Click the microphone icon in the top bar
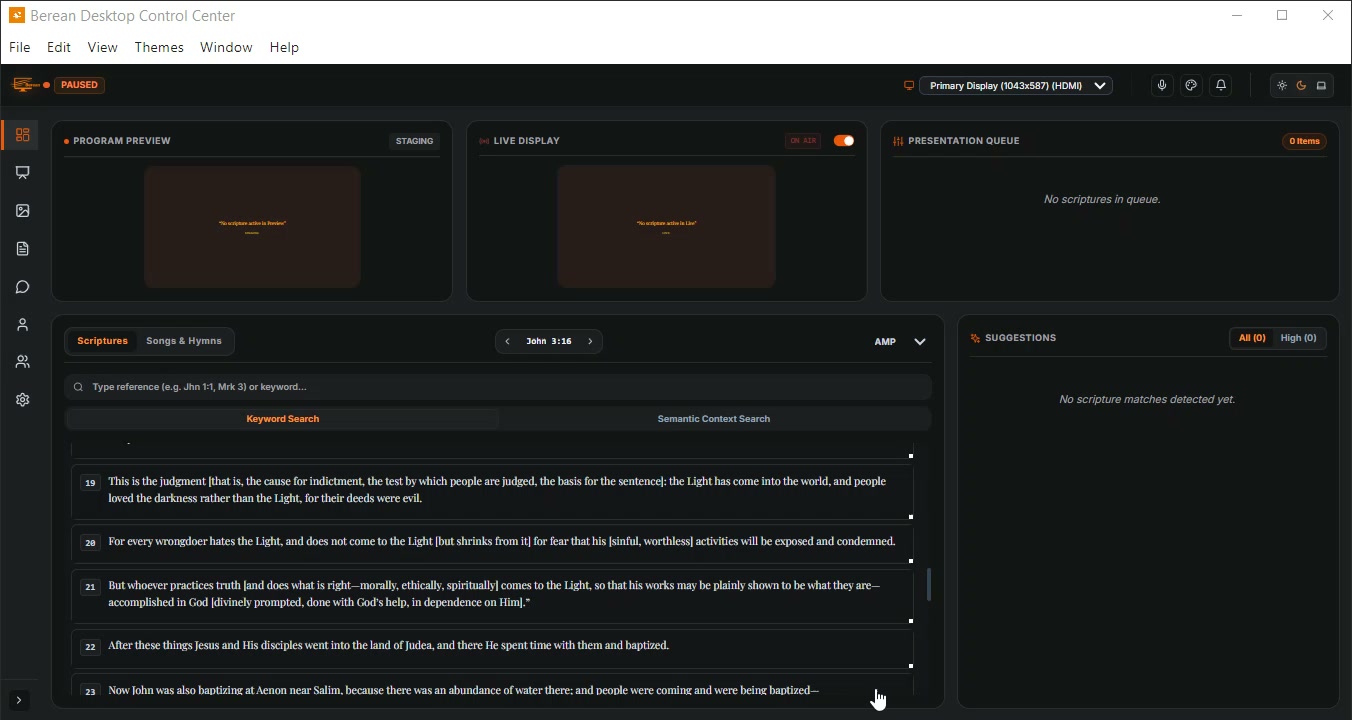 (1162, 86)
